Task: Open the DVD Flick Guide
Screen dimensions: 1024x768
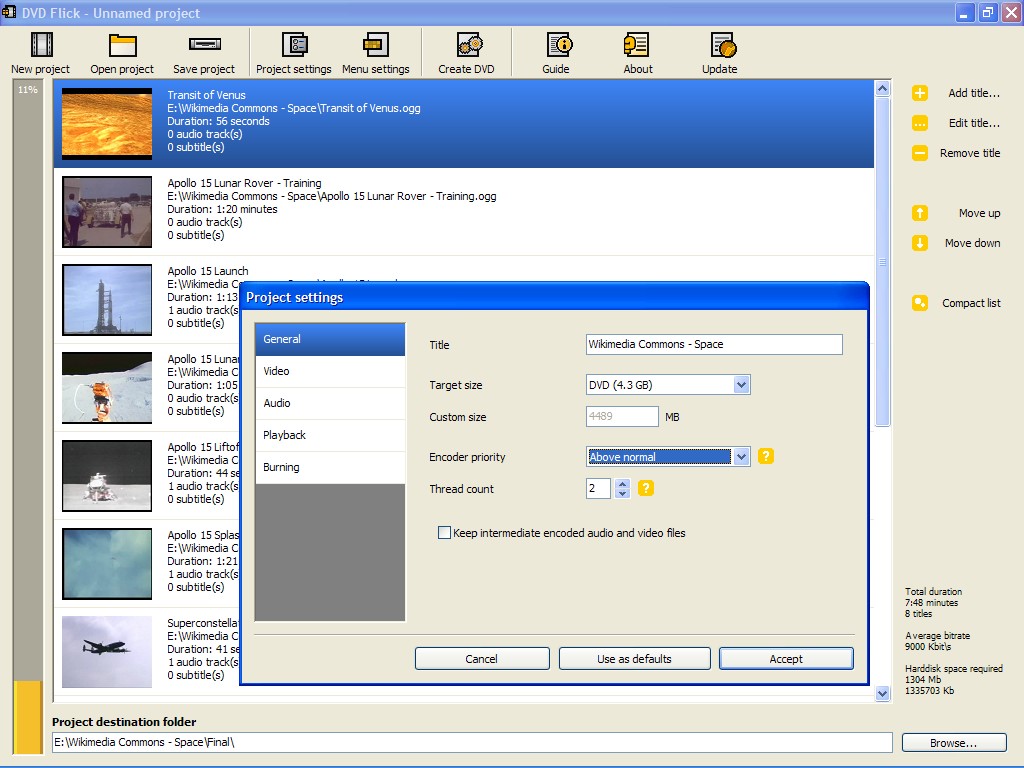Action: (556, 50)
